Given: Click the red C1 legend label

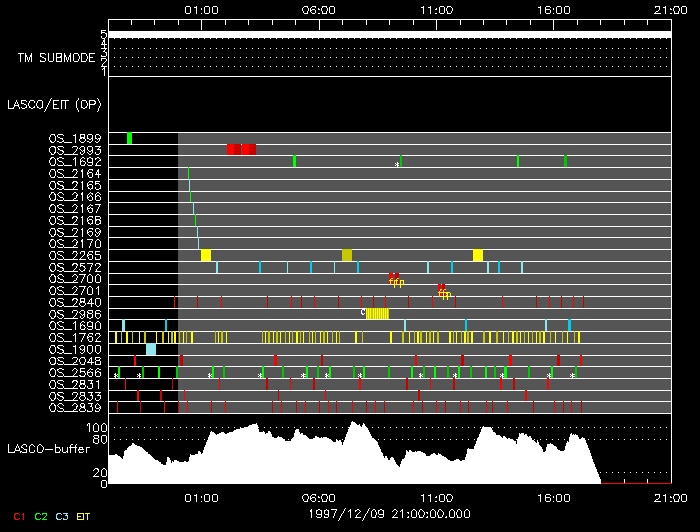Looking at the screenshot, I should [18, 516].
